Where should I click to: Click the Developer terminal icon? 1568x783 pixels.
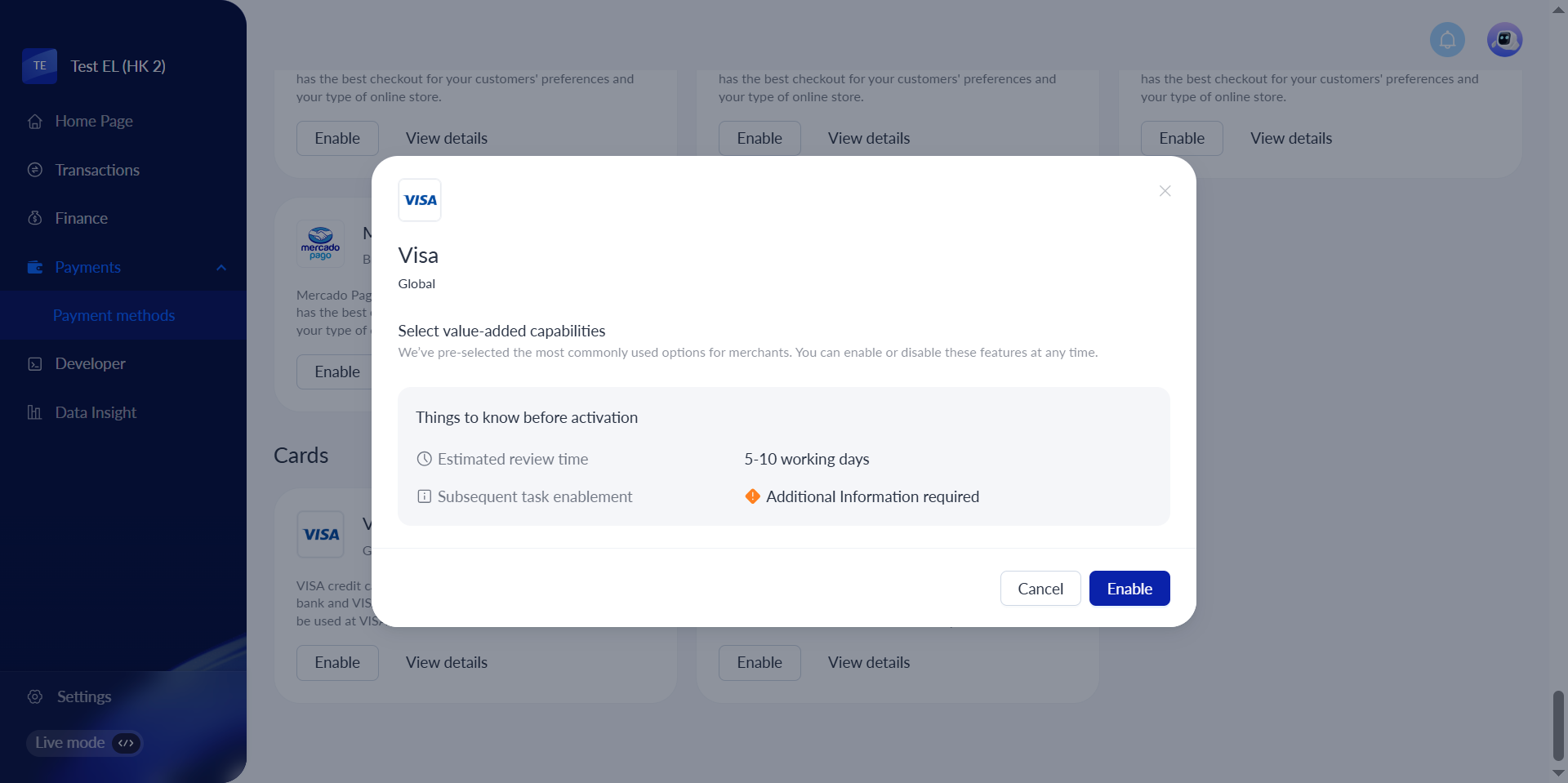tap(35, 364)
